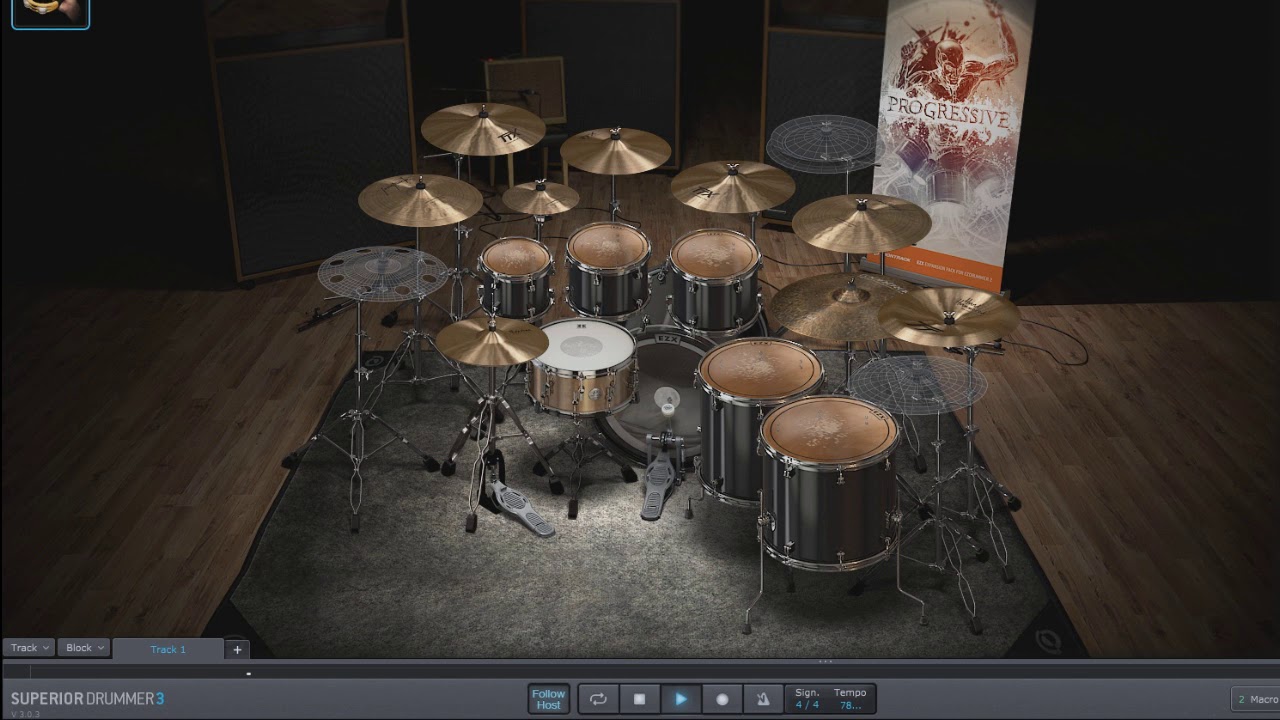
Task: Click the Progressive expansion banner
Action: tap(953, 140)
